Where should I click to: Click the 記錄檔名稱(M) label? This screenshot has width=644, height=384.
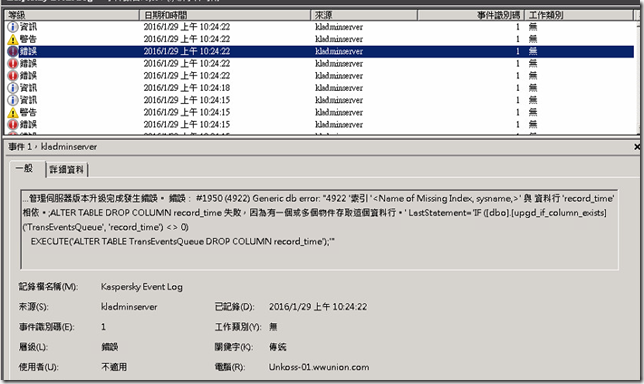[48, 287]
